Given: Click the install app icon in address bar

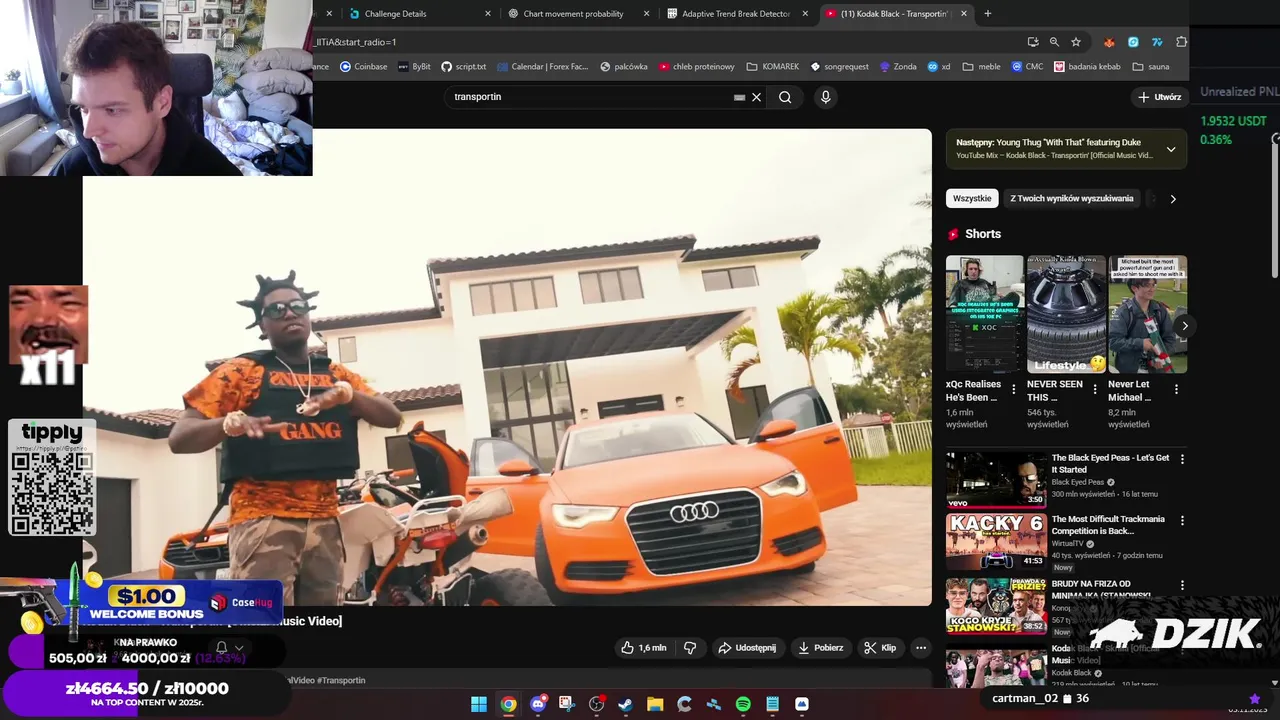Looking at the screenshot, I should pyautogui.click(x=1033, y=42).
